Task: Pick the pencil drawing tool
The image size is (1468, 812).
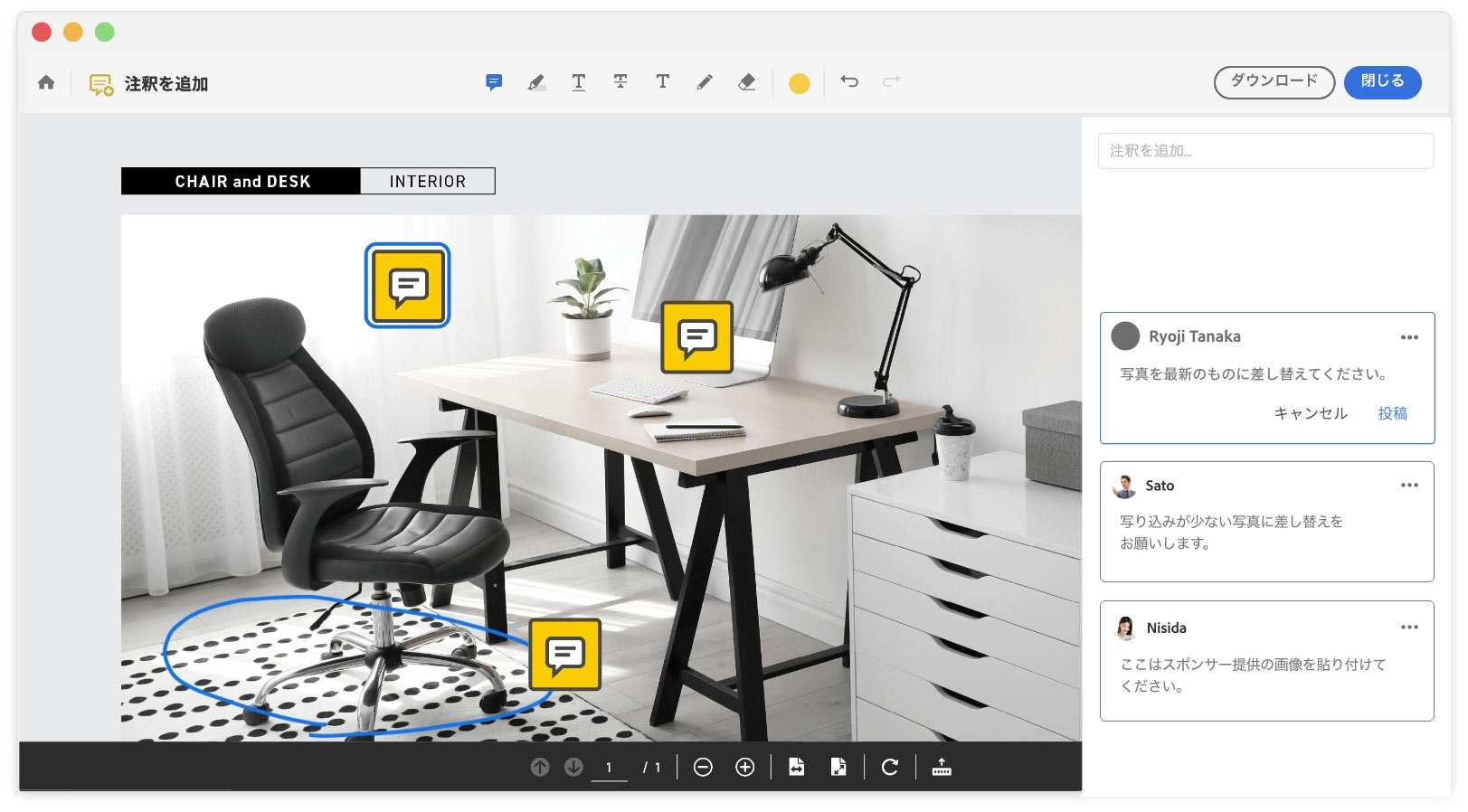Action: click(705, 82)
